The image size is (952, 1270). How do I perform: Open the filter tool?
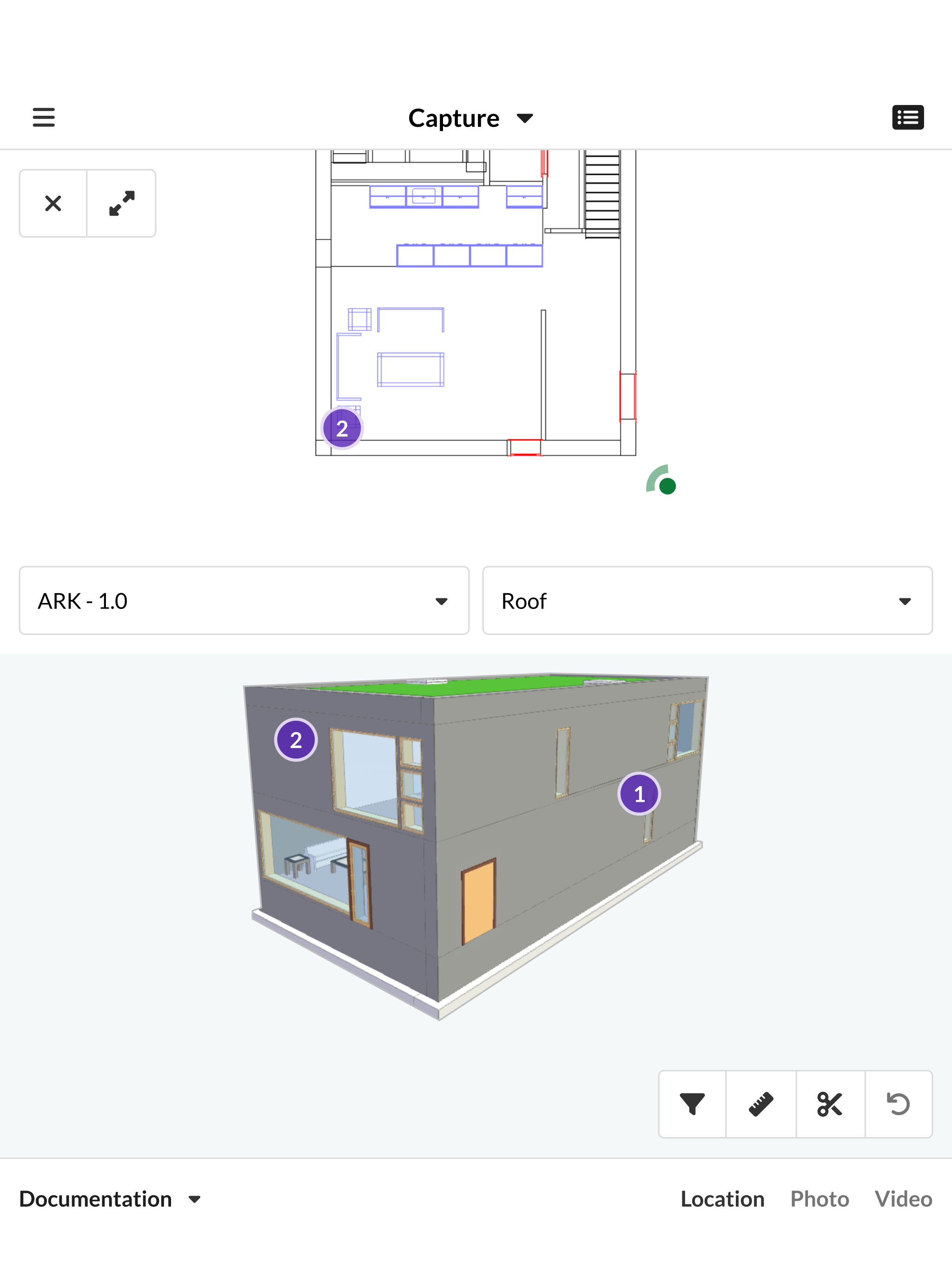(693, 1104)
